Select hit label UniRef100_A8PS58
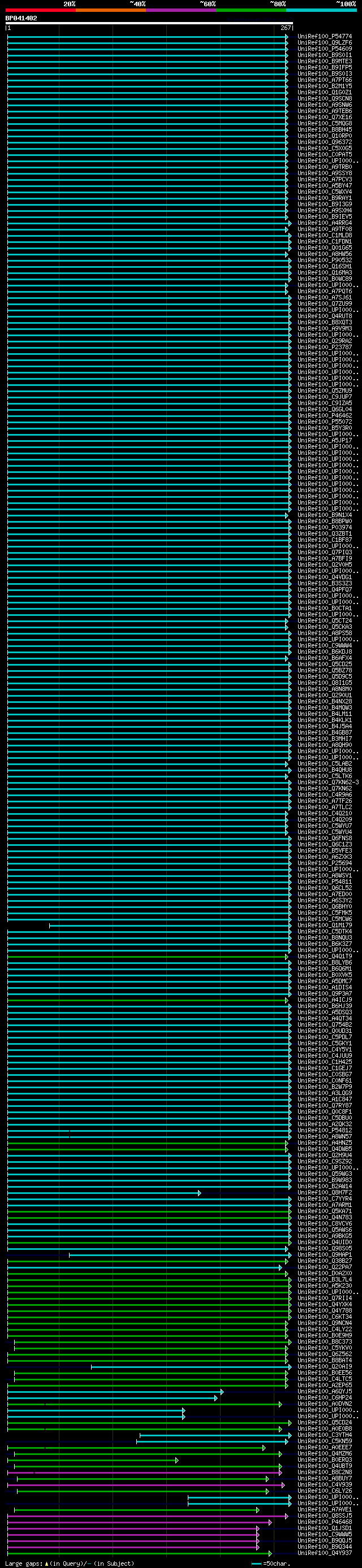This screenshot has width=362, height=1568. coord(325,633)
